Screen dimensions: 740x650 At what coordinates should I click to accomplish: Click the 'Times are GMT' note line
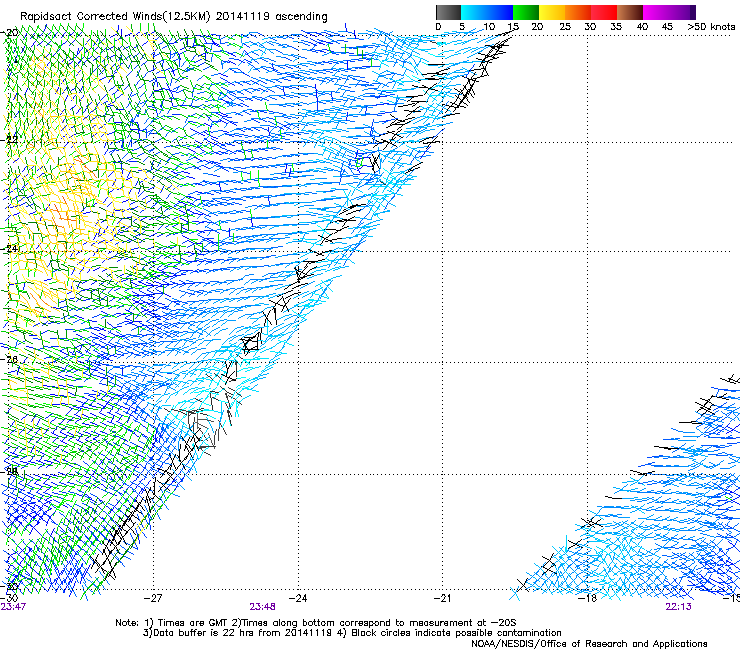(315, 623)
